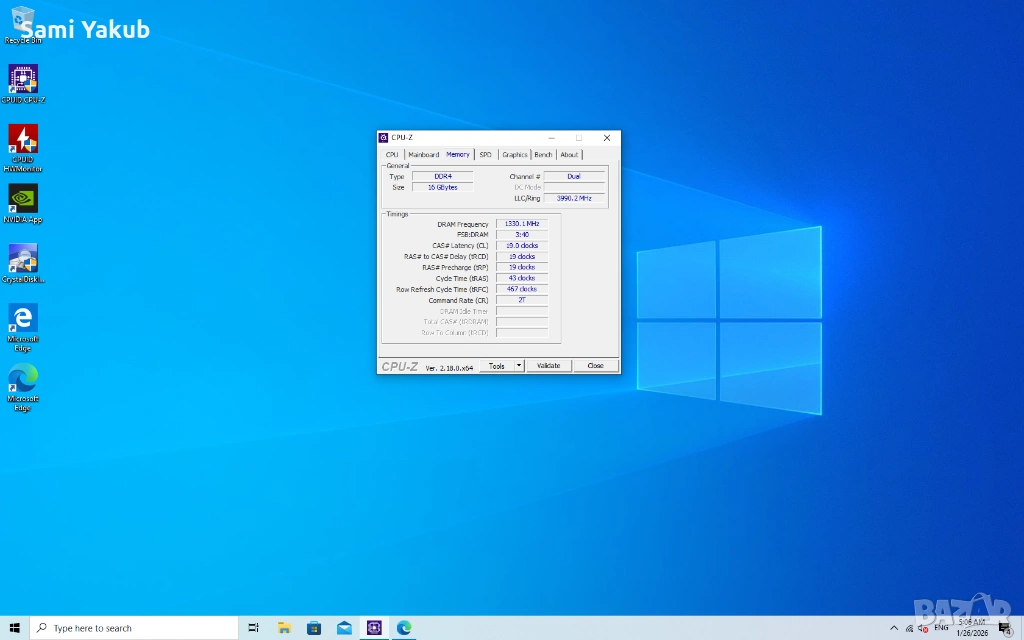Expand the Tools dropdown arrow
The width and height of the screenshot is (1024, 640).
(519, 366)
